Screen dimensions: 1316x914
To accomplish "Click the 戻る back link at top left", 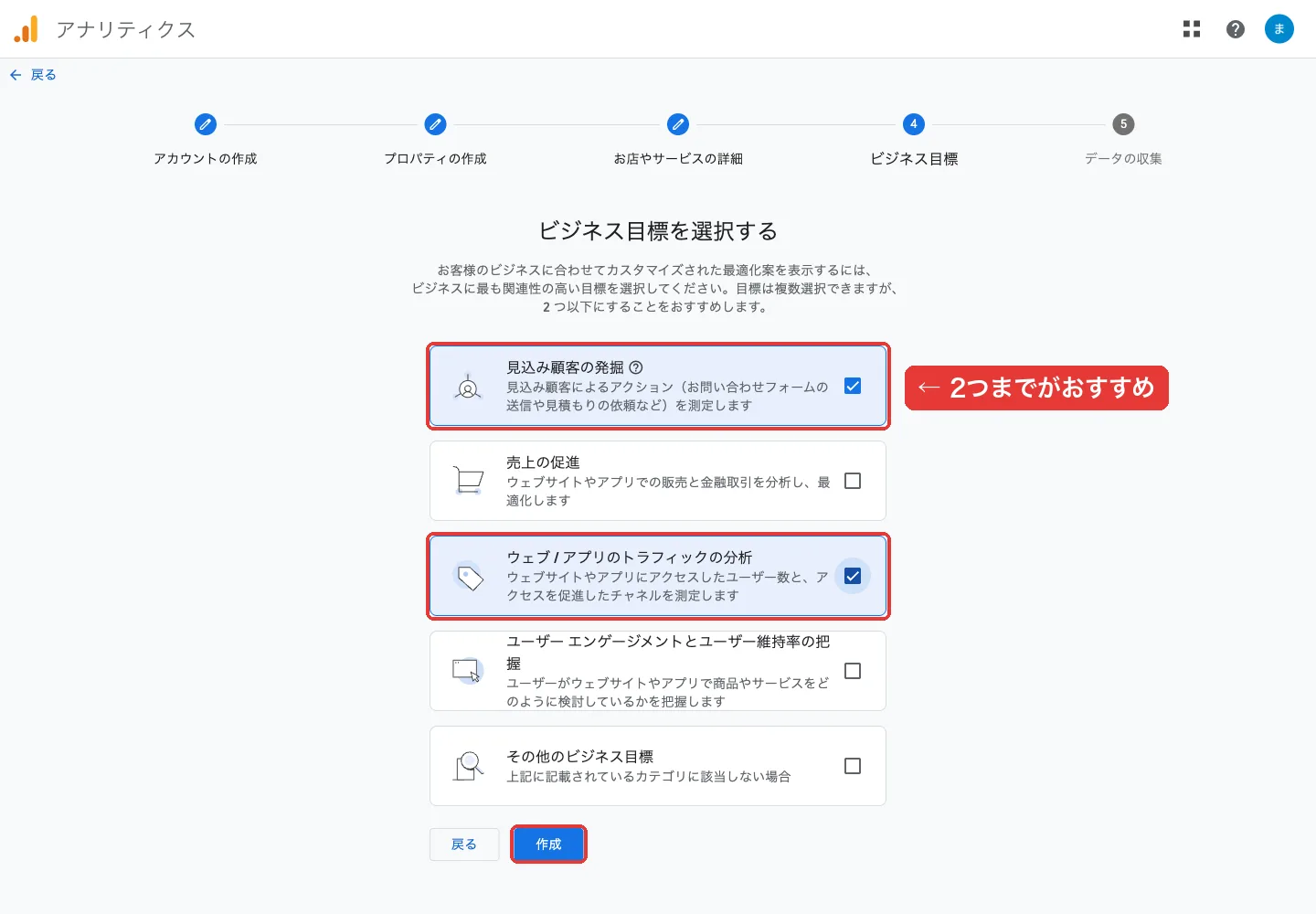I will pos(34,75).
